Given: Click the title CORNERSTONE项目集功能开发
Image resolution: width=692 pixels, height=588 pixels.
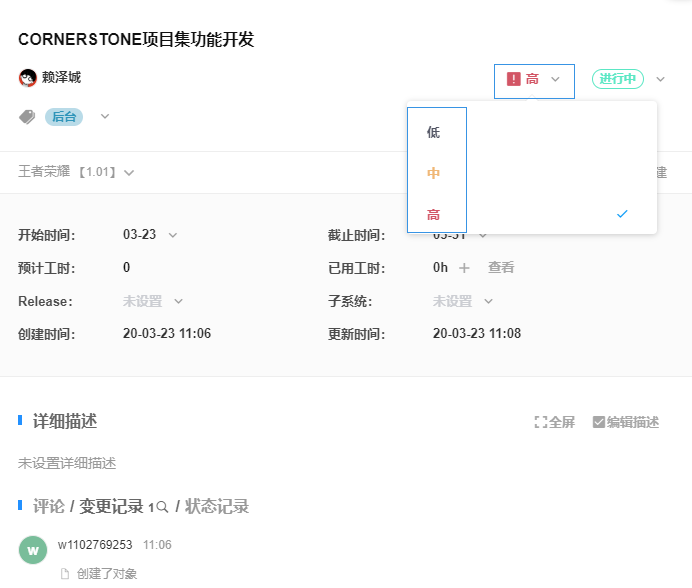Looking at the screenshot, I should (136, 39).
